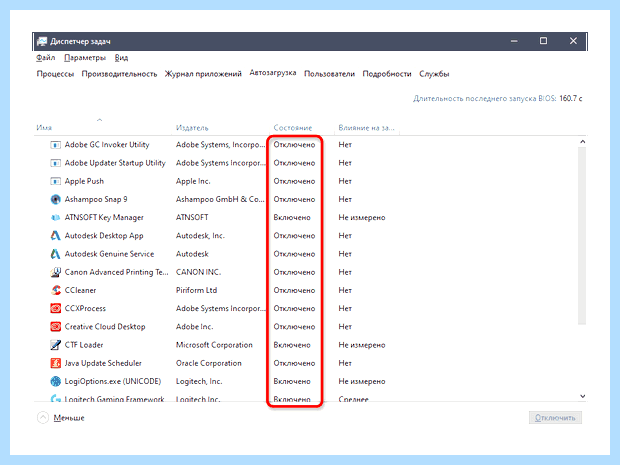Select the Autodesk Desktop App name

(x=104, y=236)
